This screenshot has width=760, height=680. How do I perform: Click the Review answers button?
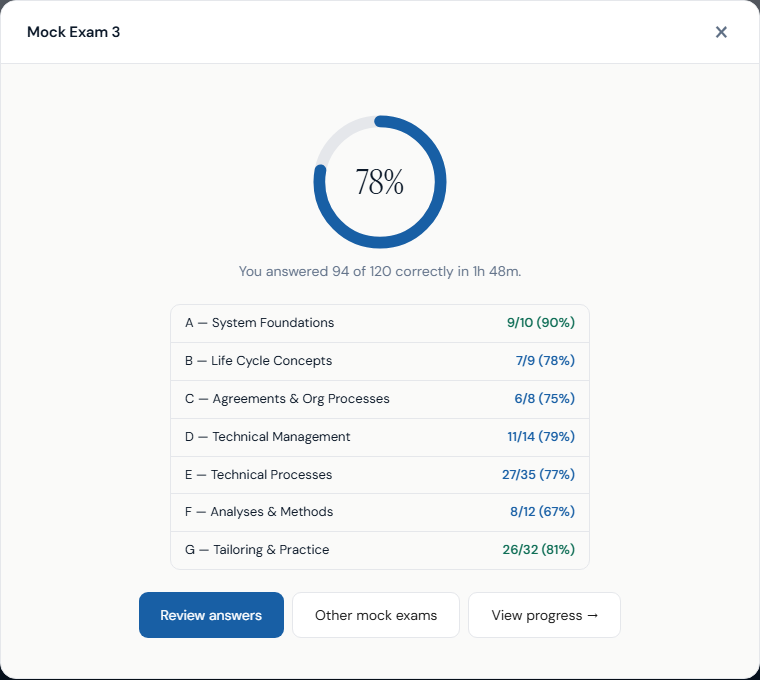pyautogui.click(x=211, y=615)
